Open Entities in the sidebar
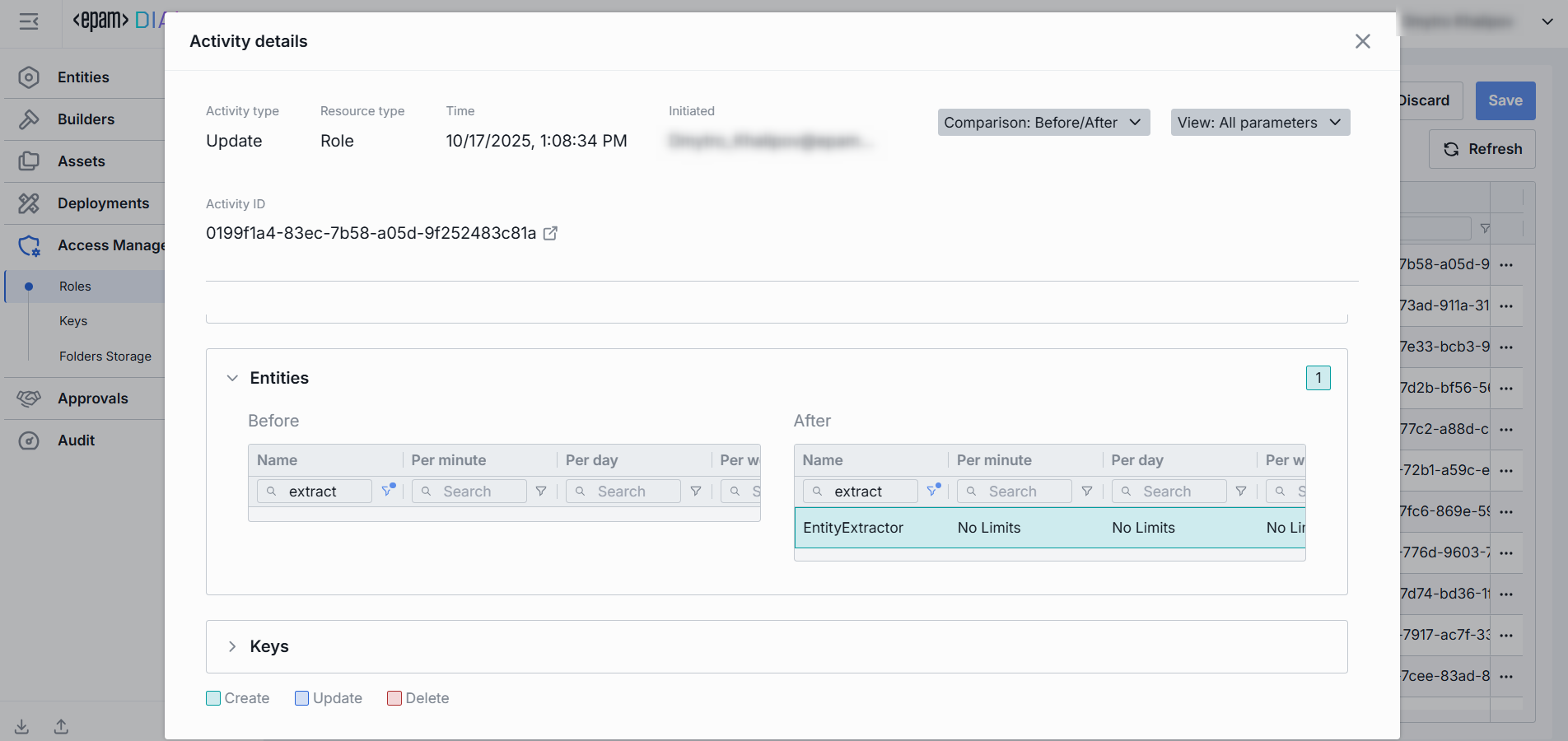 pos(83,77)
